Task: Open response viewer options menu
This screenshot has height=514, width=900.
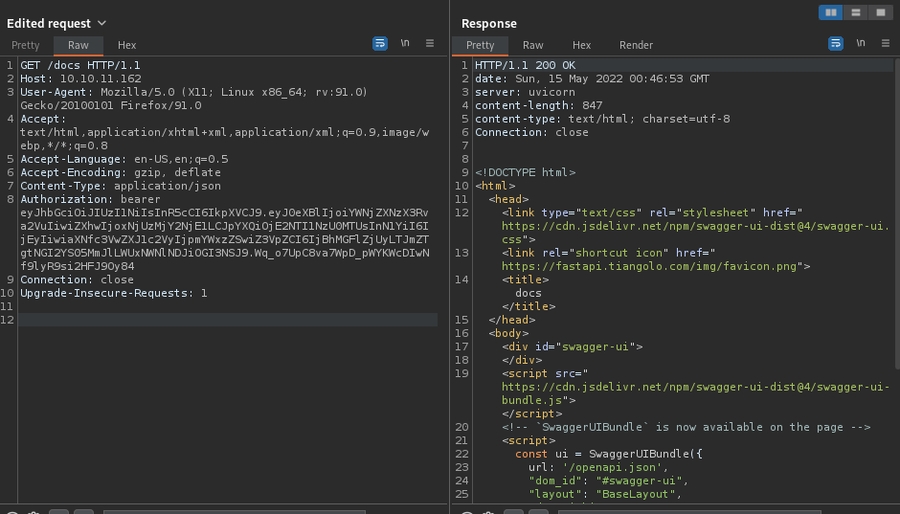Action: [886, 44]
